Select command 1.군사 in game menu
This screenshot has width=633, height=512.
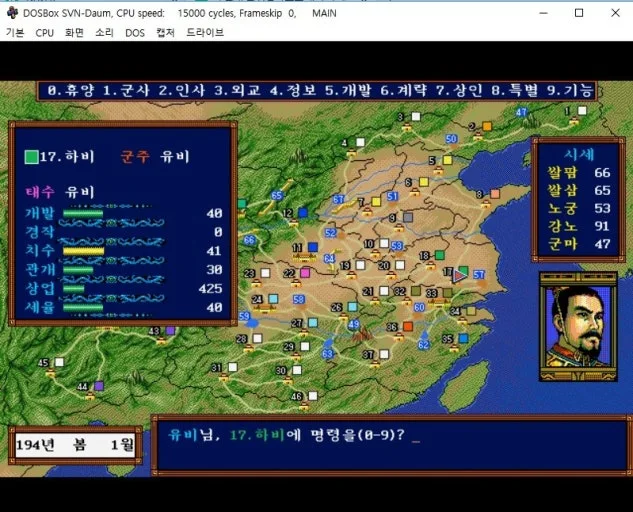coord(126,90)
